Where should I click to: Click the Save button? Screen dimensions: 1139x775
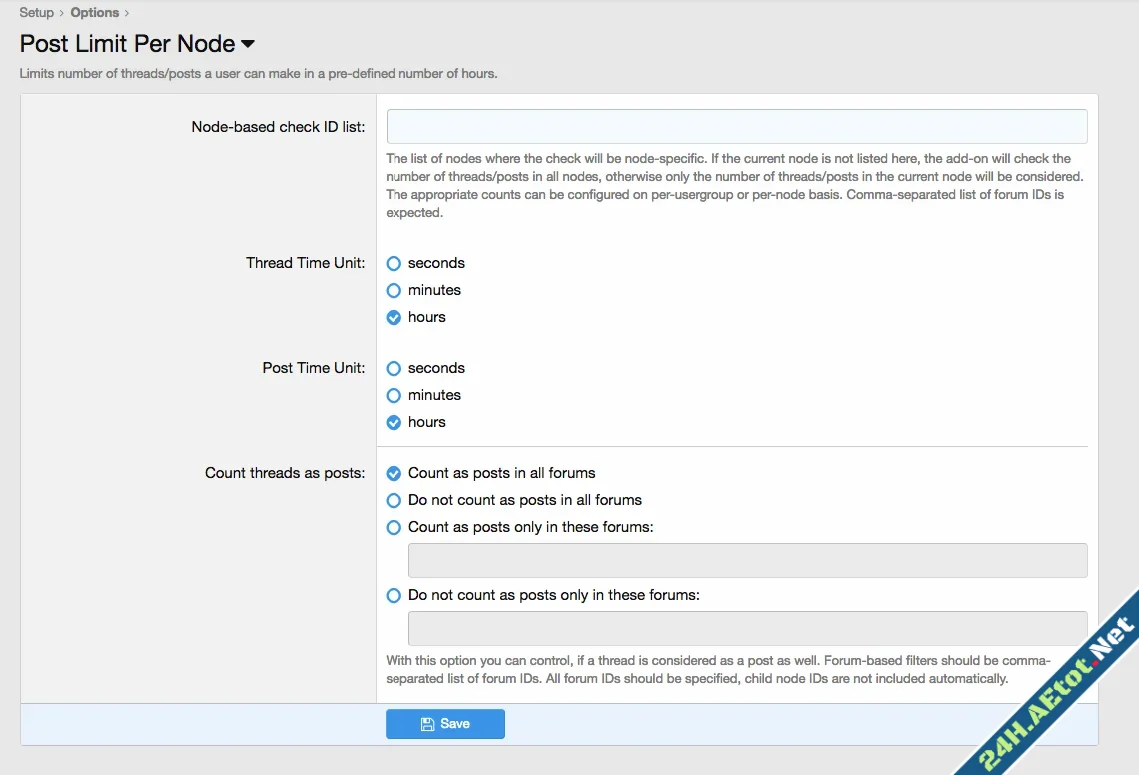point(445,723)
